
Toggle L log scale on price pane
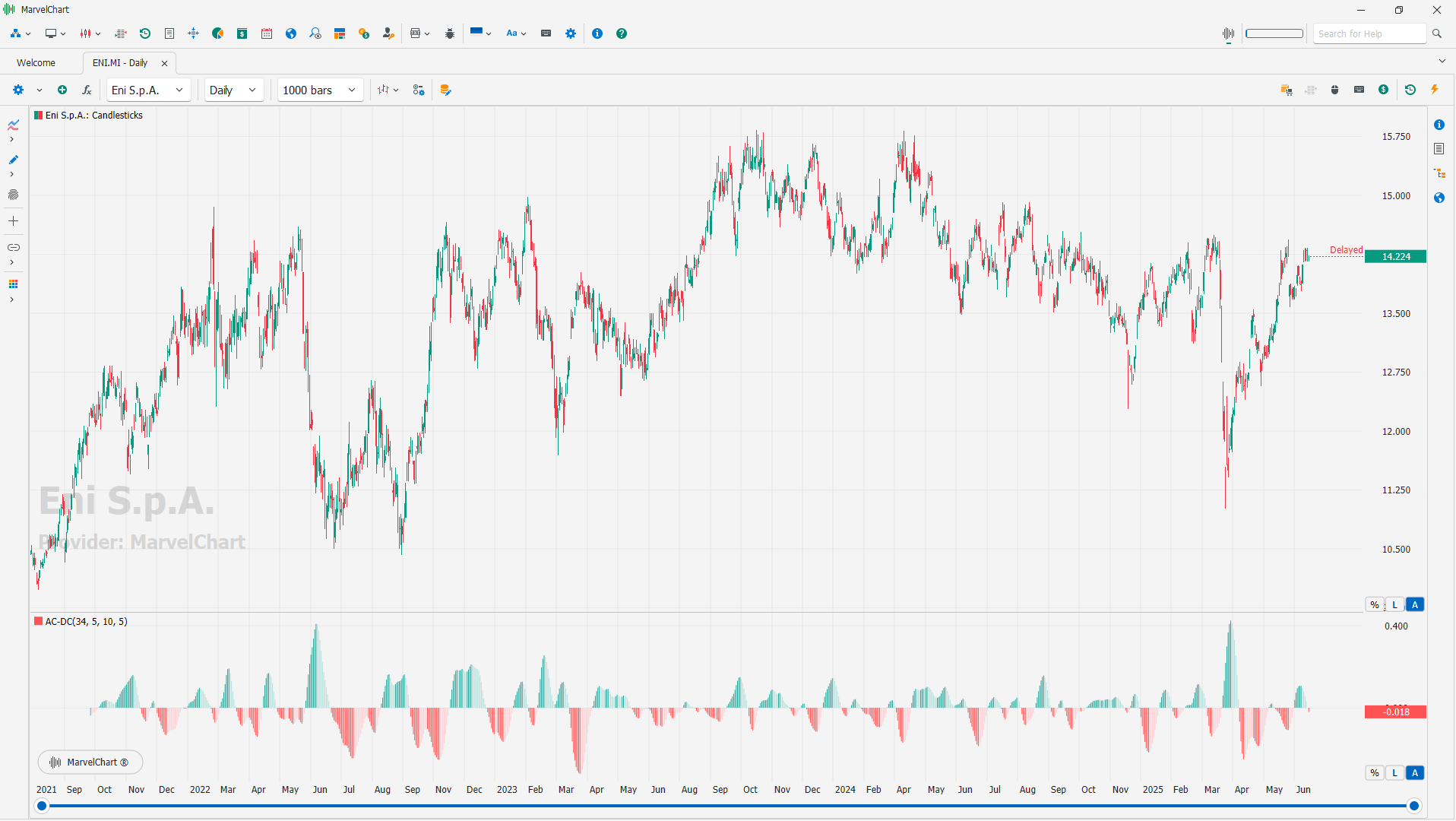tap(1395, 605)
